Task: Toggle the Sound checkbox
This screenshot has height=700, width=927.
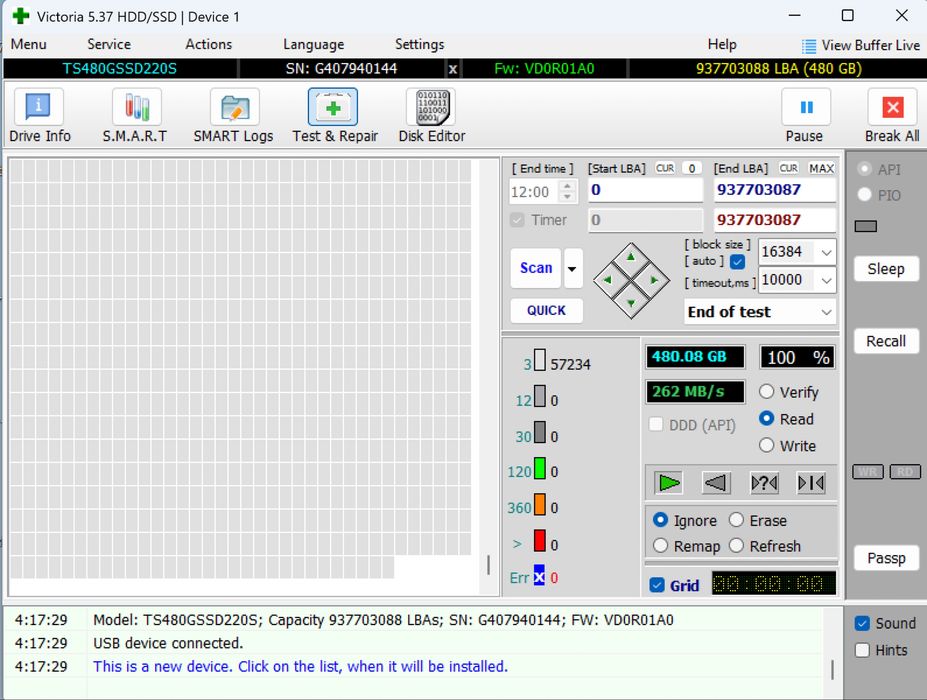Action: pos(863,623)
